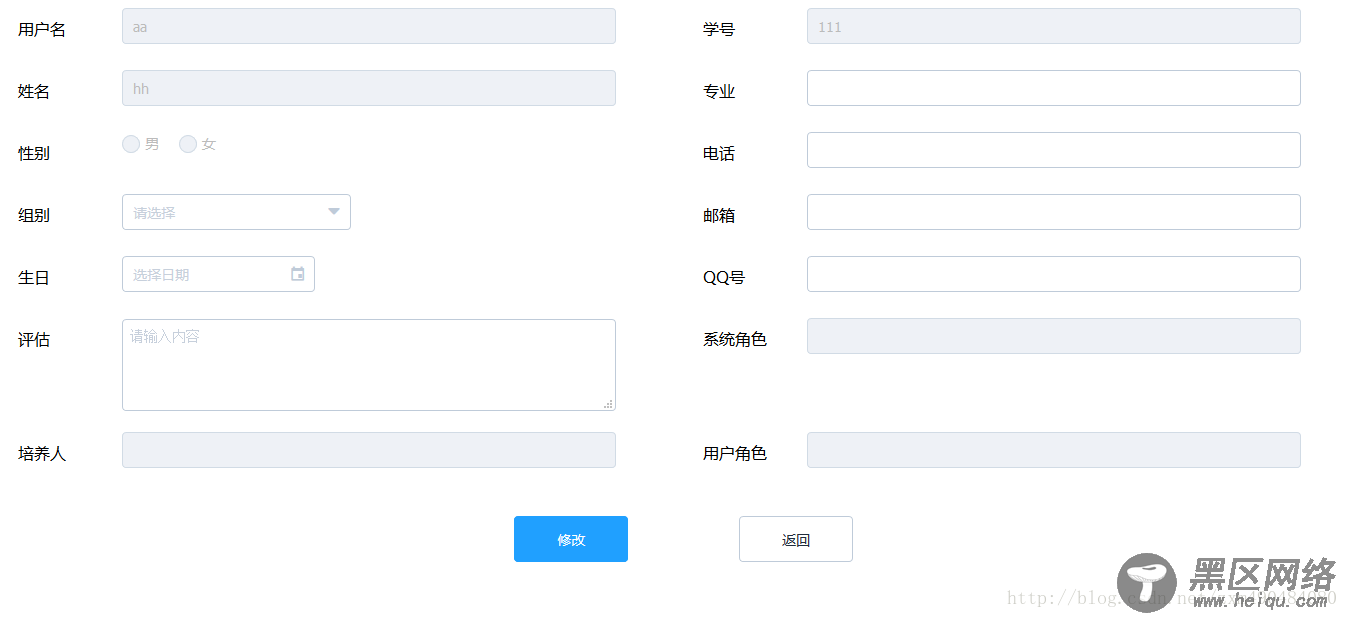Click the dropdown arrow in 组别 select
This screenshot has height=618, width=1349.
tap(334, 212)
